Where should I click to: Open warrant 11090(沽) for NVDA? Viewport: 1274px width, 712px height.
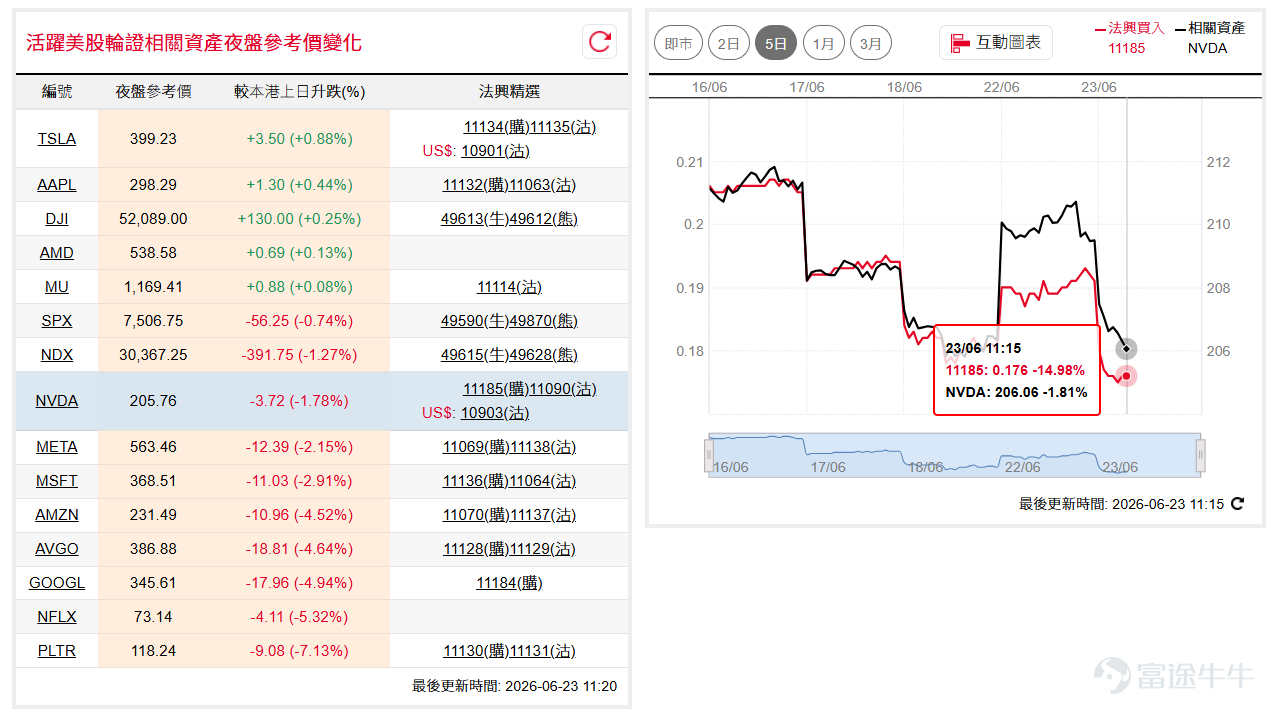[563, 389]
